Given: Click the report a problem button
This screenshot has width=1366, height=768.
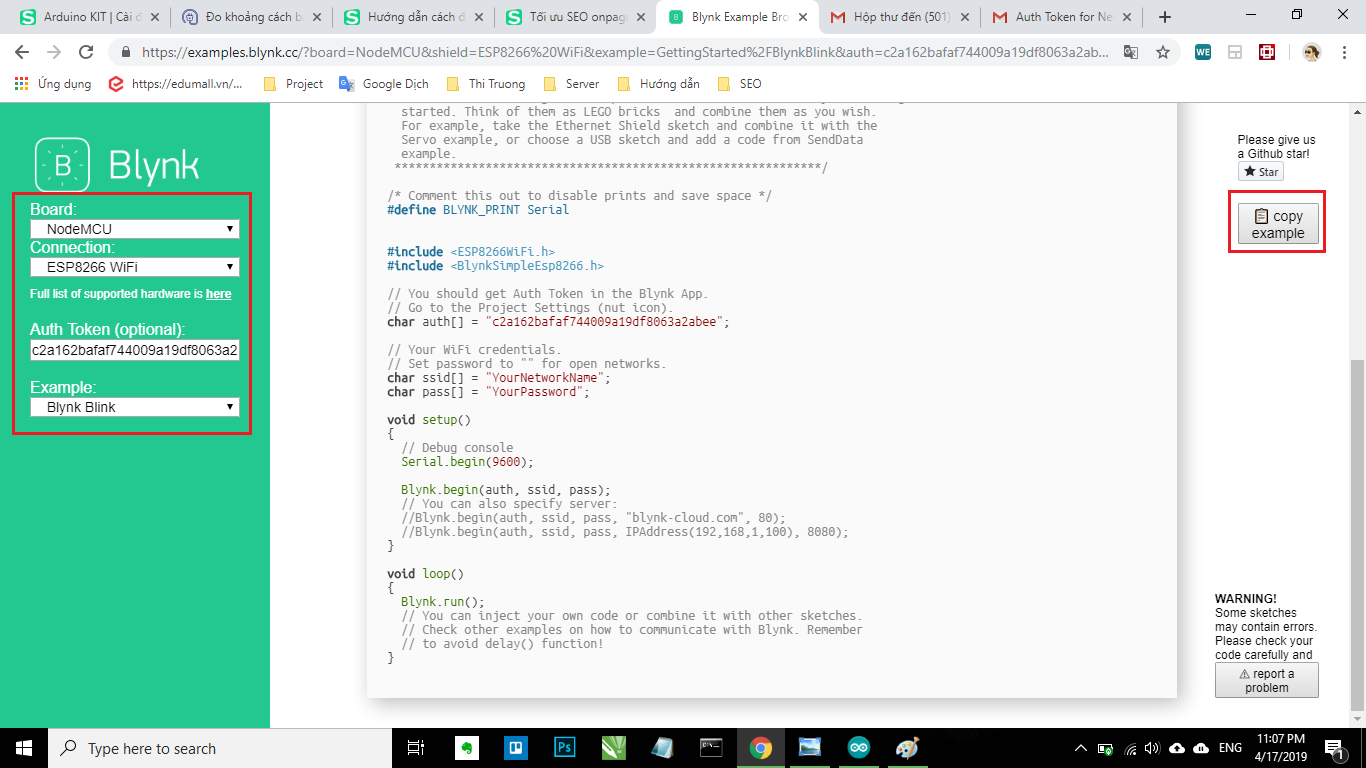Looking at the screenshot, I should pyautogui.click(x=1267, y=680).
